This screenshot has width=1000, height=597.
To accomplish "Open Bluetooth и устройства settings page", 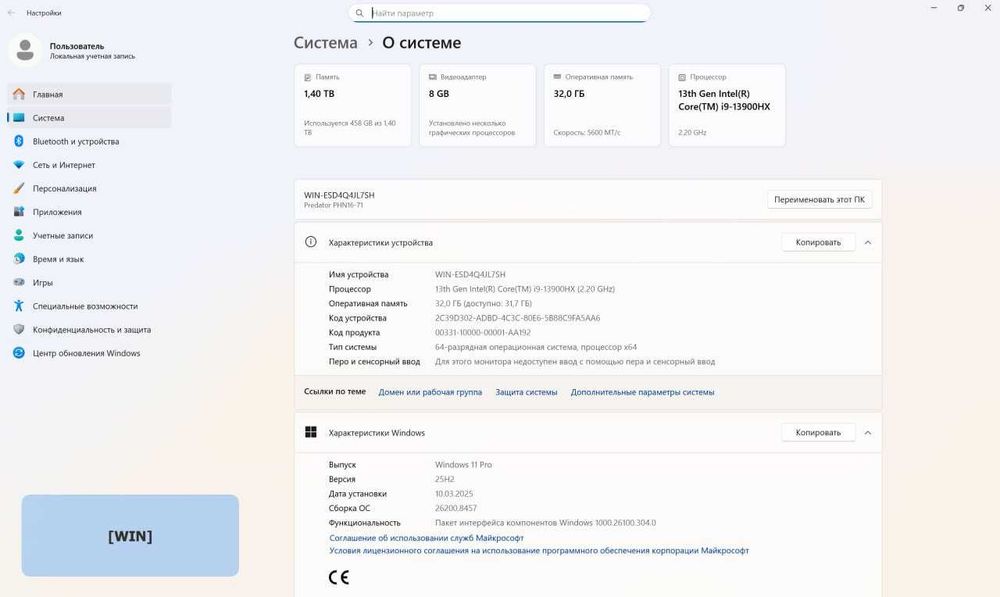I will [x=89, y=142].
